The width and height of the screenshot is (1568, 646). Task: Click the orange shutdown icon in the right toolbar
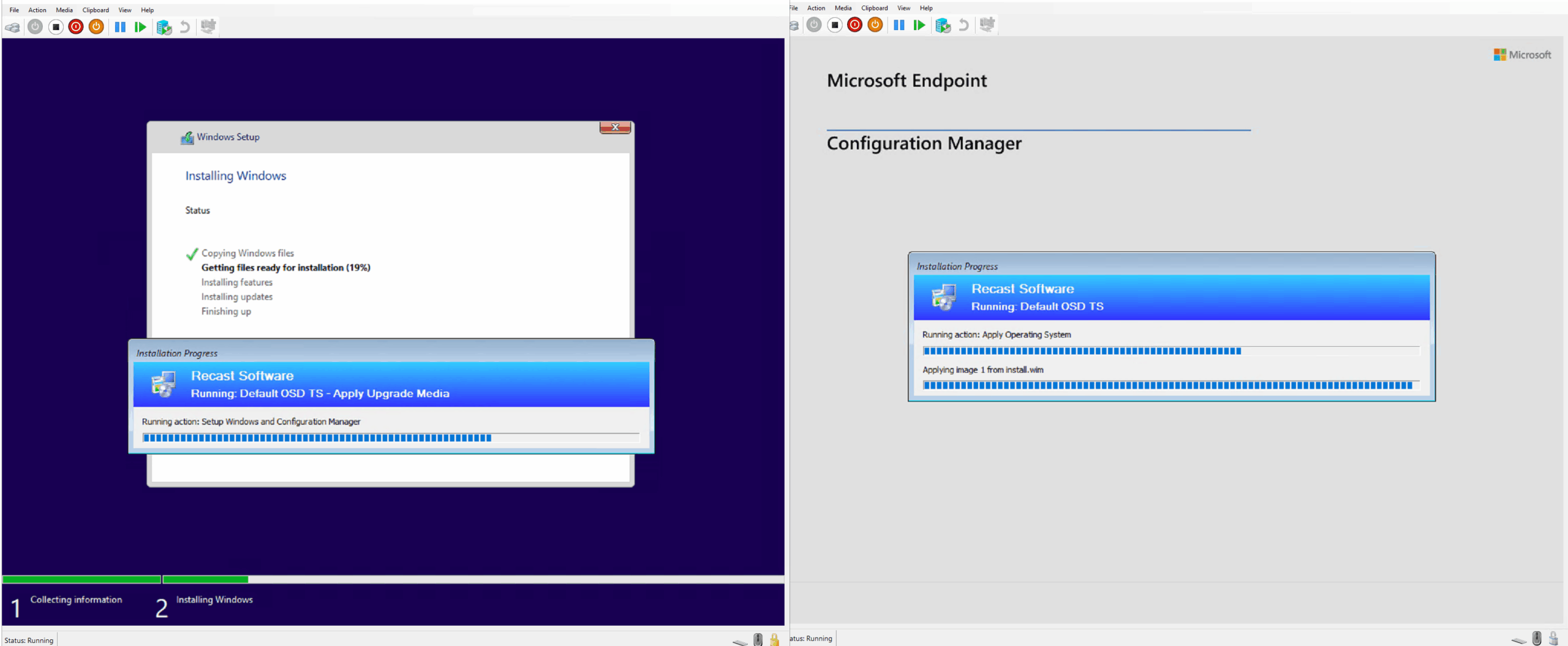click(875, 25)
